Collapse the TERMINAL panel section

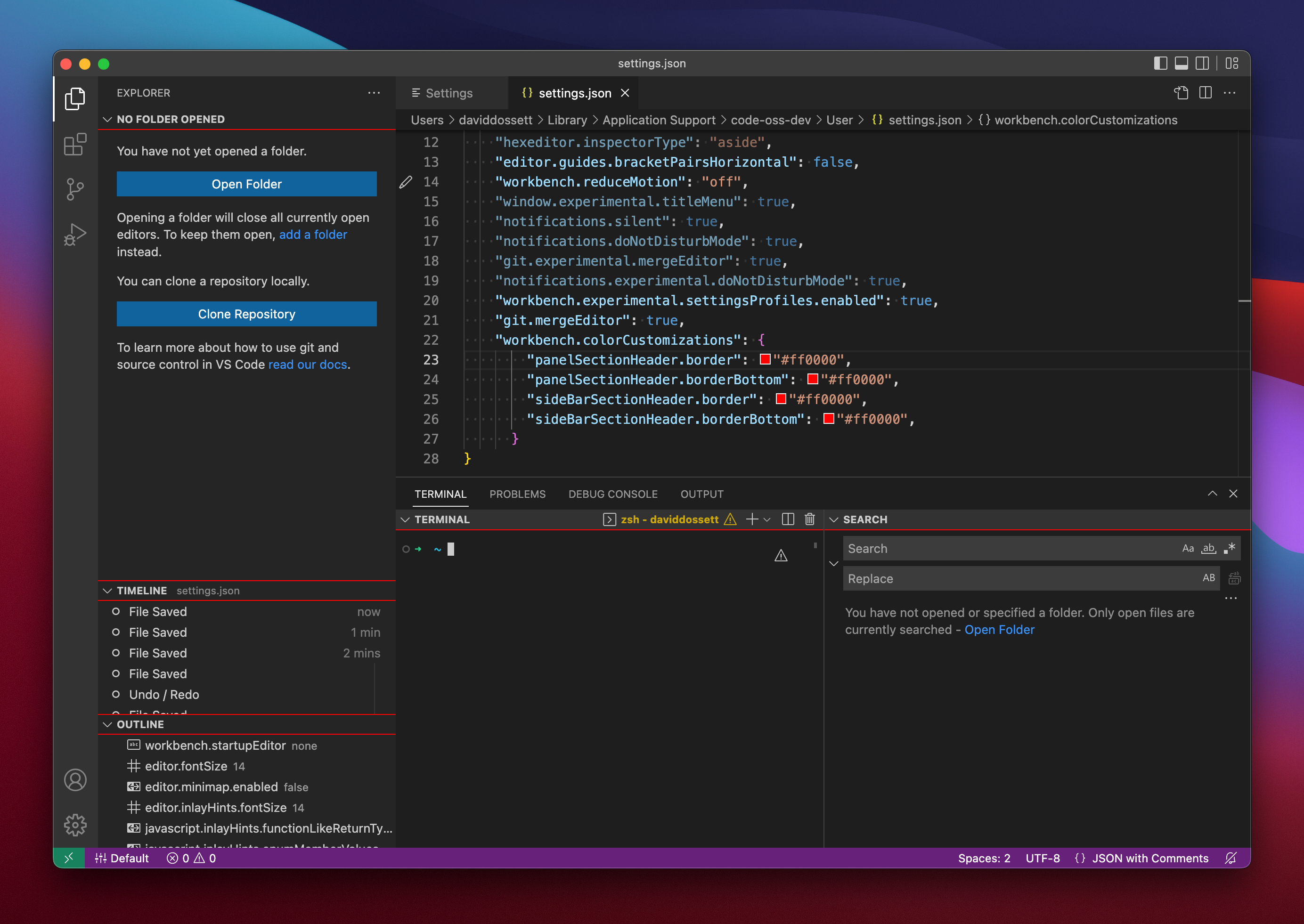click(x=405, y=519)
